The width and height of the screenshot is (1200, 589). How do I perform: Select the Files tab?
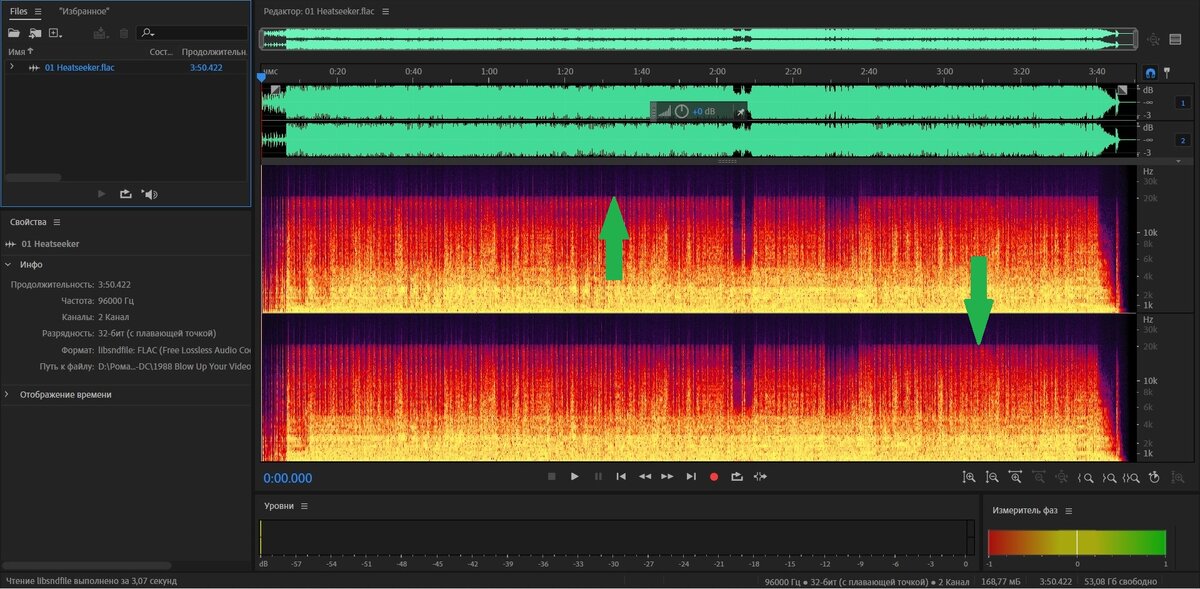point(19,11)
